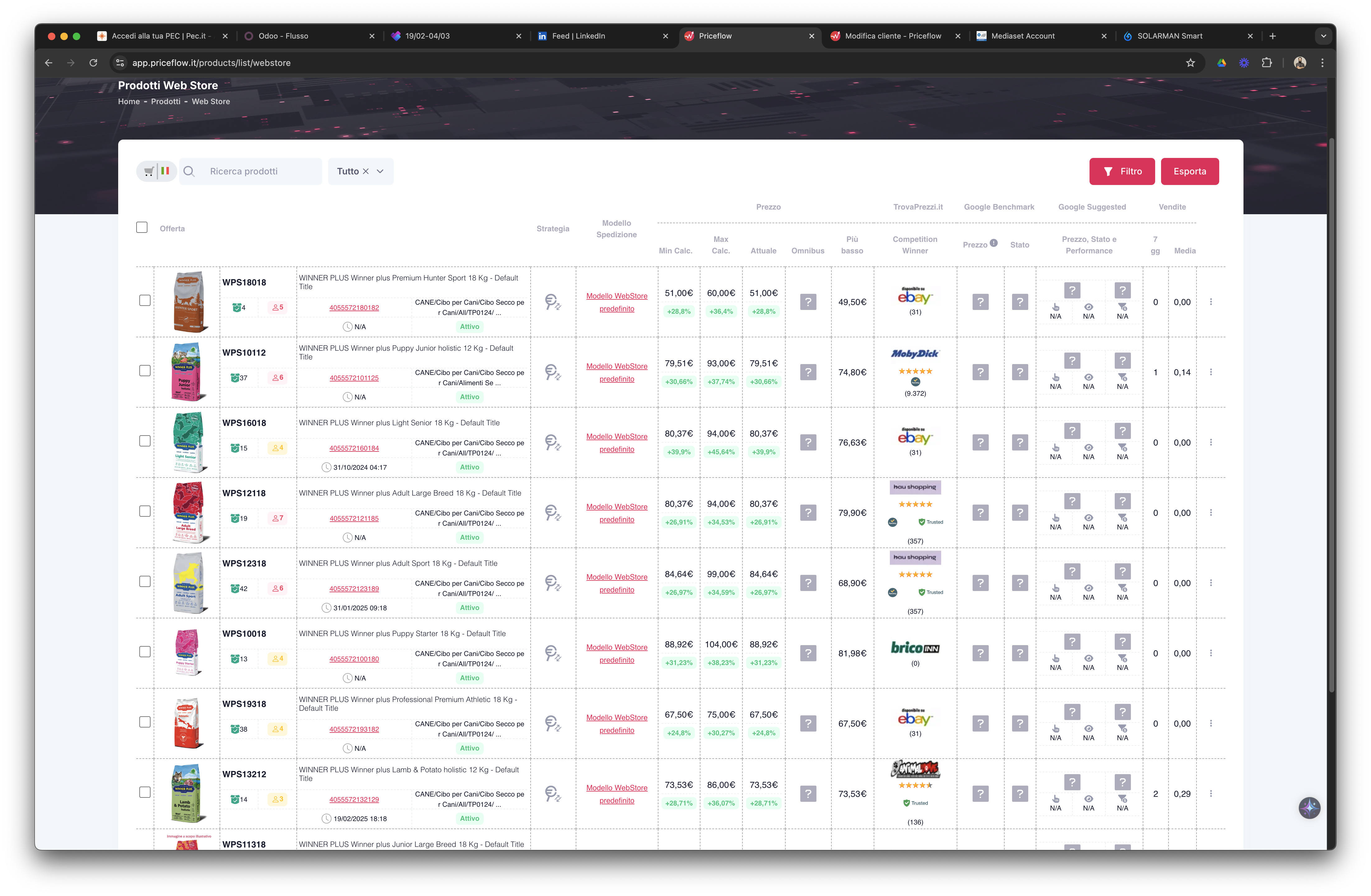
Task: Click the red Filtro button
Action: 1122,171
